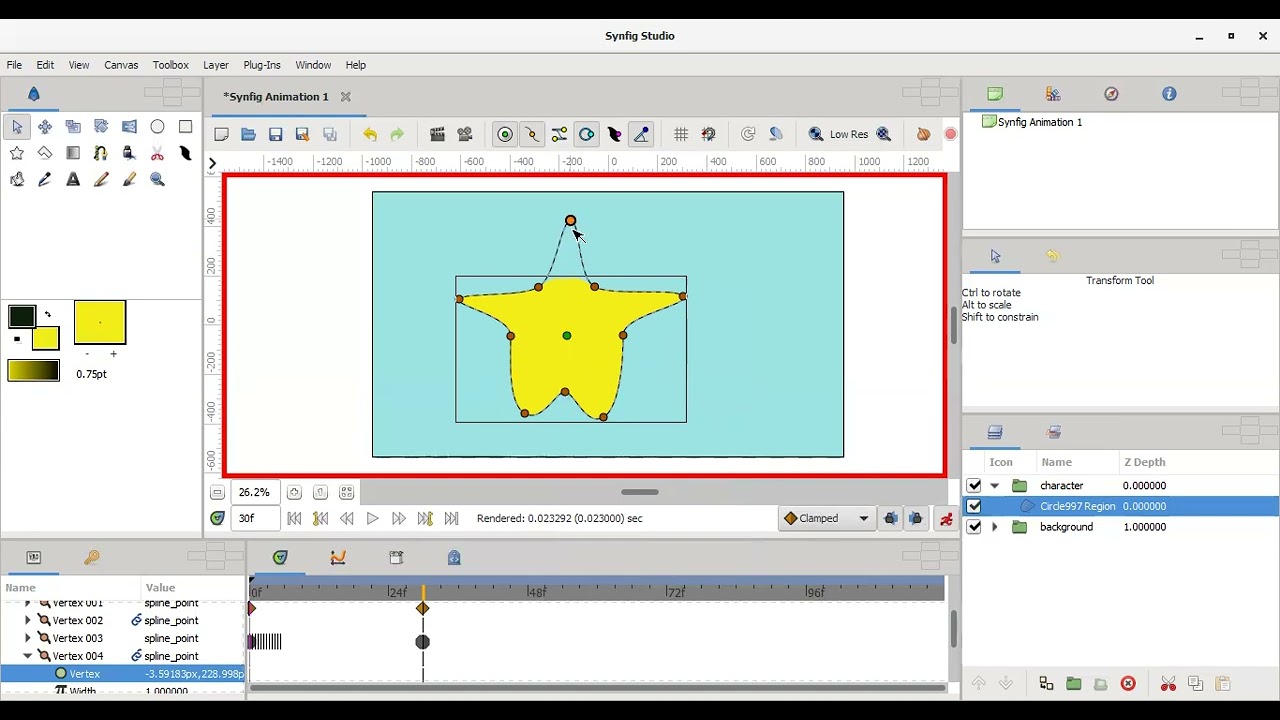Expand Vertex 003 parameter
Viewport: 1280px width, 720px height.
[x=28, y=638]
